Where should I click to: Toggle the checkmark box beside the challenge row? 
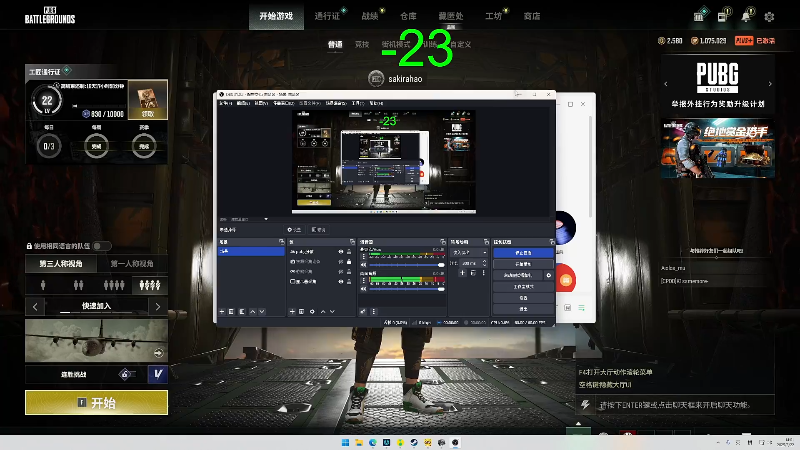[x=158, y=374]
